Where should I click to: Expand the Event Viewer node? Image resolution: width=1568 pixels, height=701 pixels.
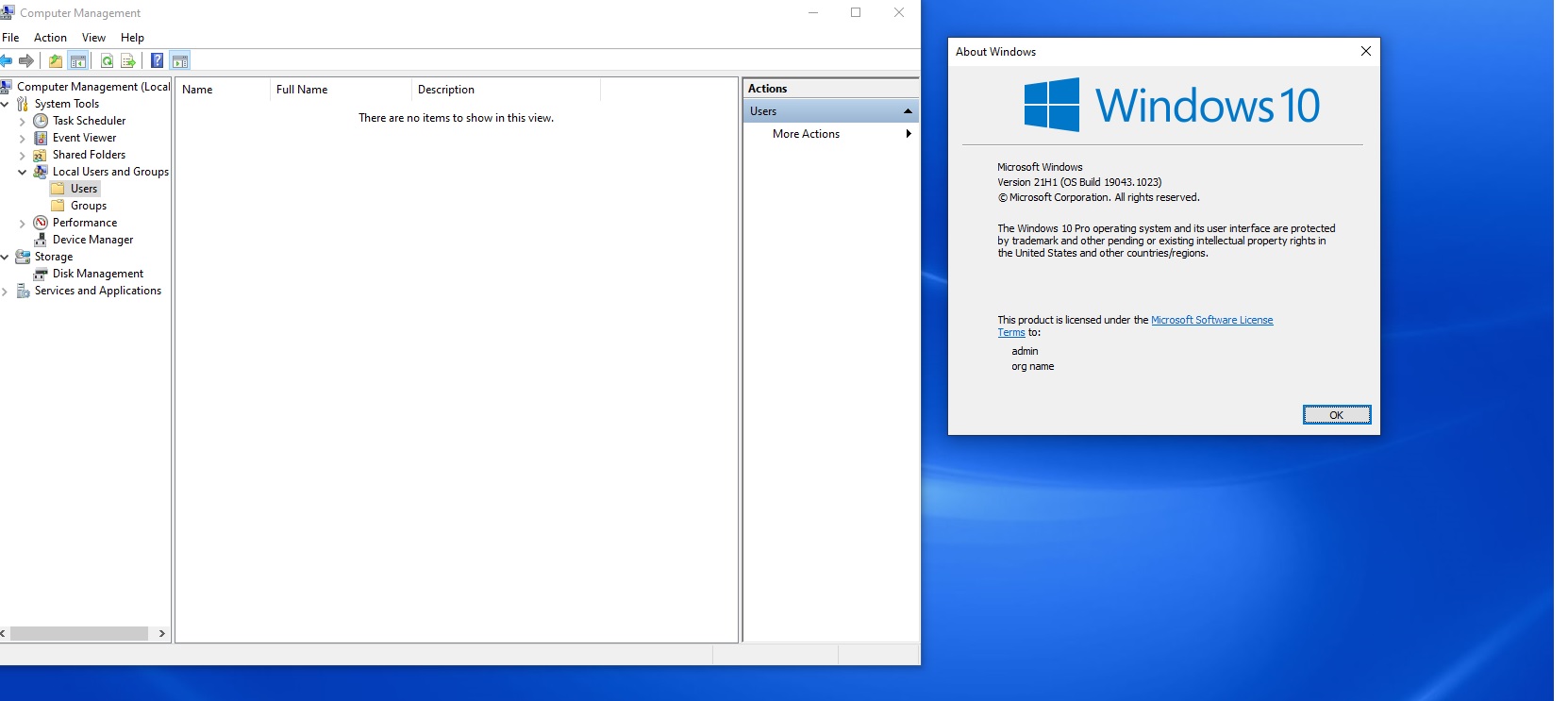(23, 138)
